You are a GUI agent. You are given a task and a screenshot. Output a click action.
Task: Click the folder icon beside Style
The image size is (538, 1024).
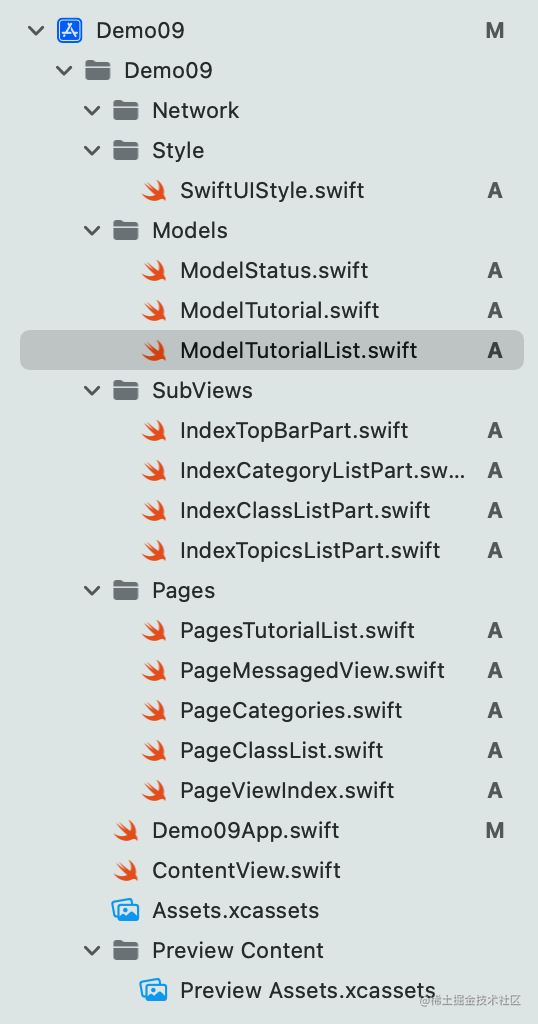pyautogui.click(x=125, y=150)
